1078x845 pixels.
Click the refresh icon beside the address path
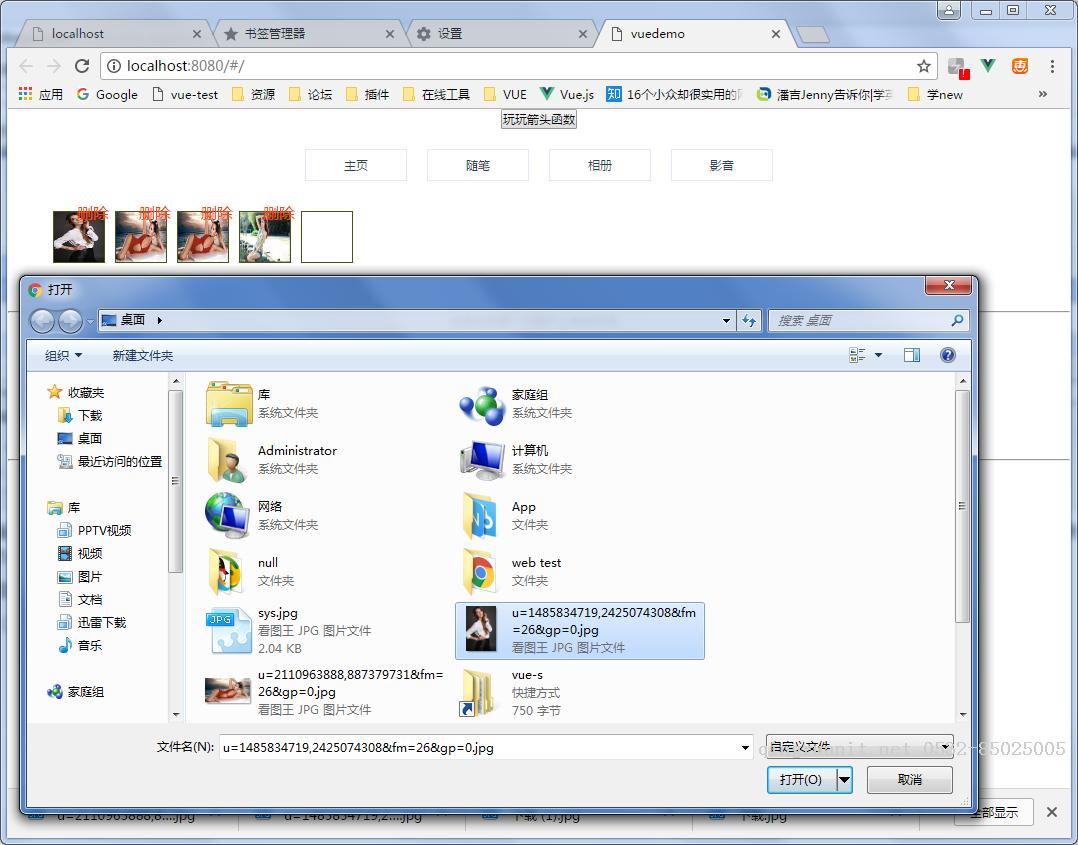click(x=749, y=321)
